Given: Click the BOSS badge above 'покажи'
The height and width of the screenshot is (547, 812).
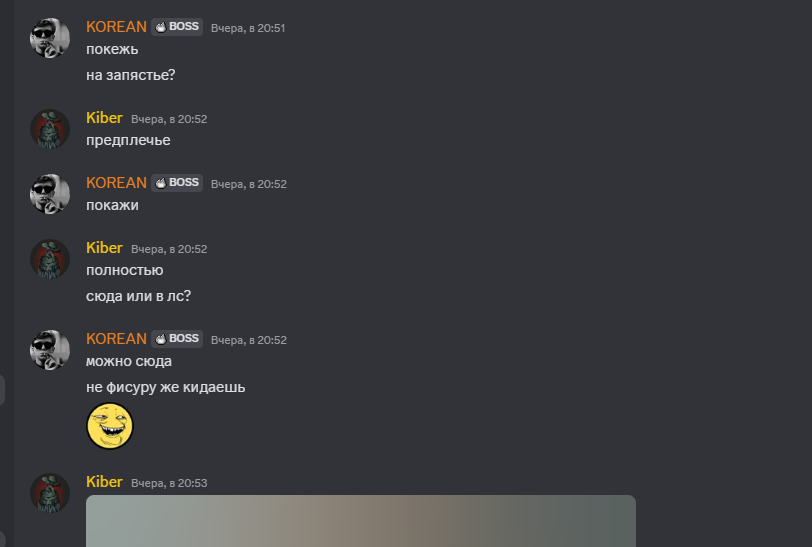Looking at the screenshot, I should tap(177, 183).
